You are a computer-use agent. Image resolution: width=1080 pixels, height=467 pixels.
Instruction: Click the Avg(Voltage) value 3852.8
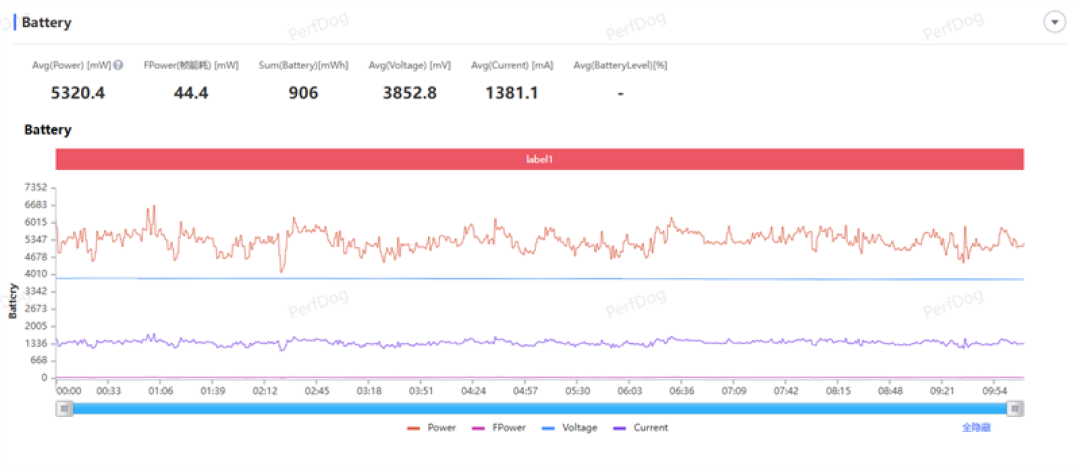point(410,93)
